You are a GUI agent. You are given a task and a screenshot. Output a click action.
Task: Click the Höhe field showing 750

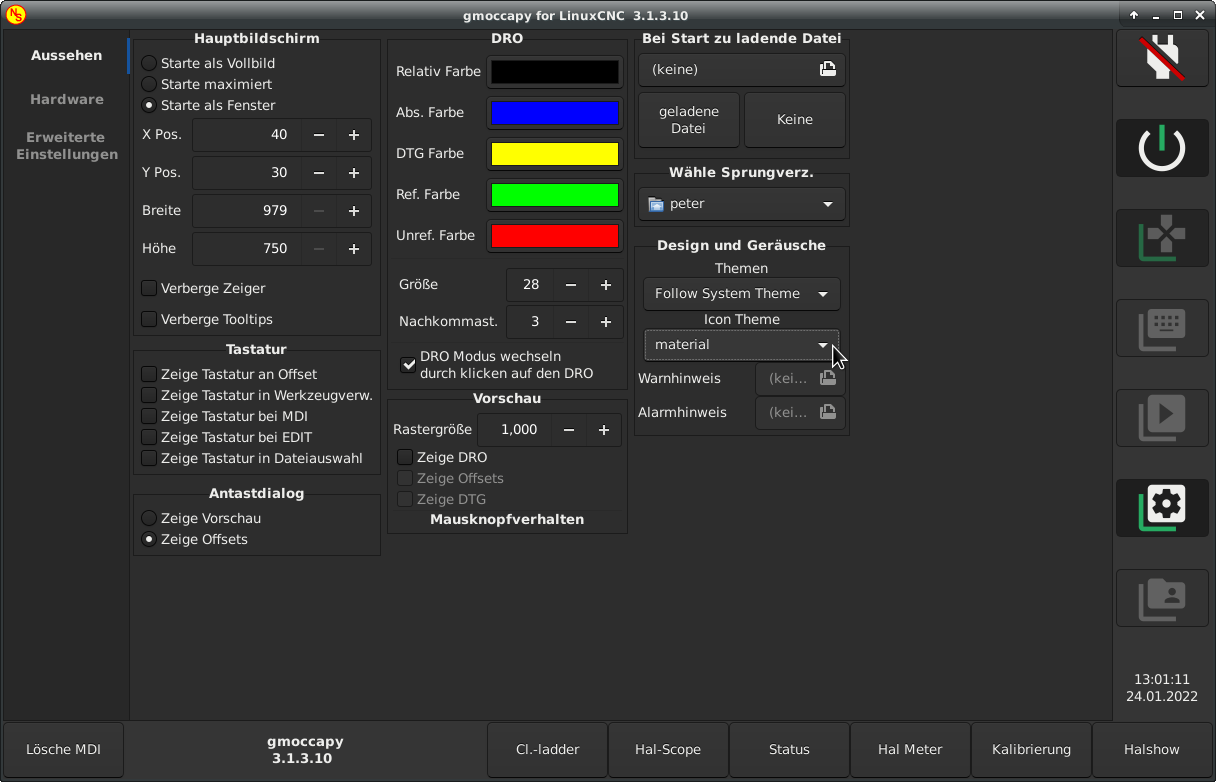[x=247, y=249]
